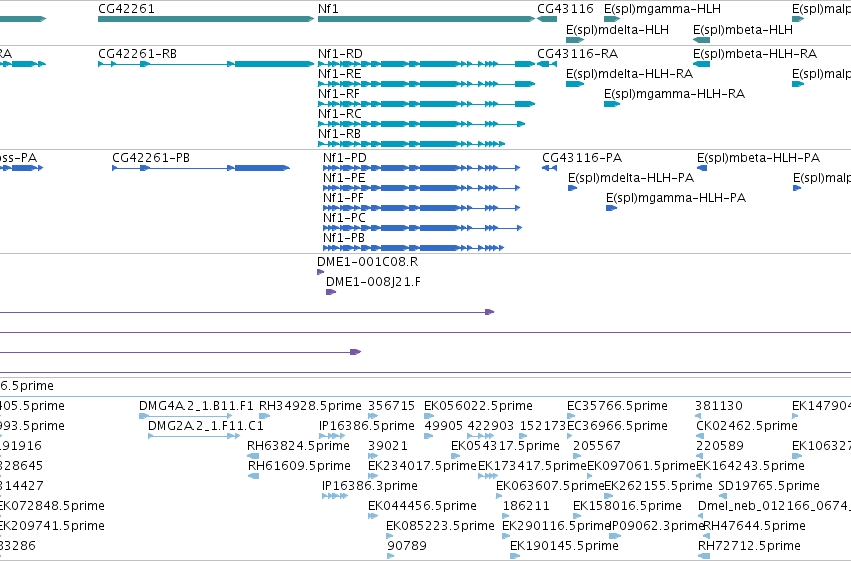Select the EK097061.5prime EST

590,476
